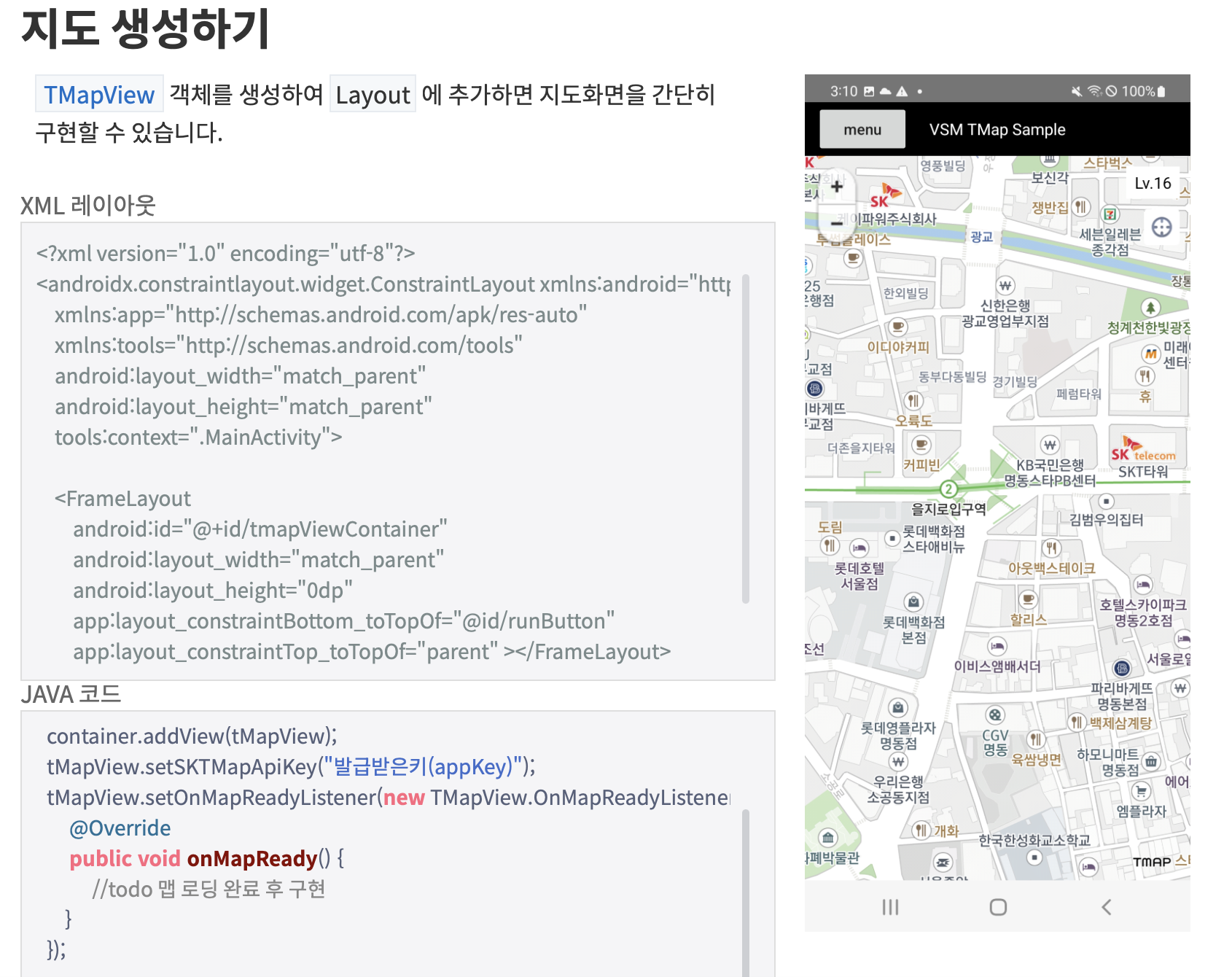Click the JAVA 코드 section label
Screen dimensions: 1232x977
click(71, 694)
